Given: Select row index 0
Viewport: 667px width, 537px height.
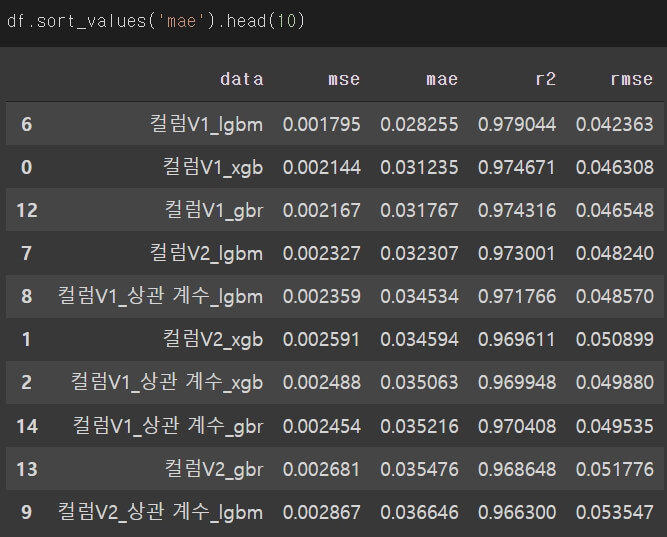Looking at the screenshot, I should tap(26, 167).
